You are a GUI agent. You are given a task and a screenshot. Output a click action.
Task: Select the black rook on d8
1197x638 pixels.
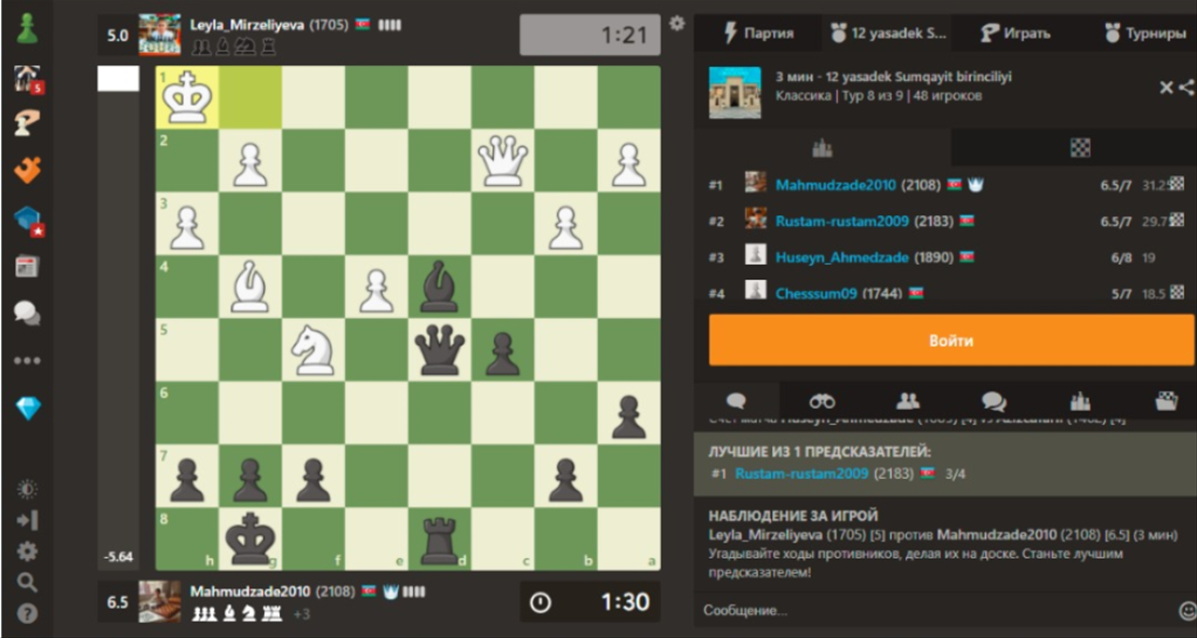coord(440,539)
